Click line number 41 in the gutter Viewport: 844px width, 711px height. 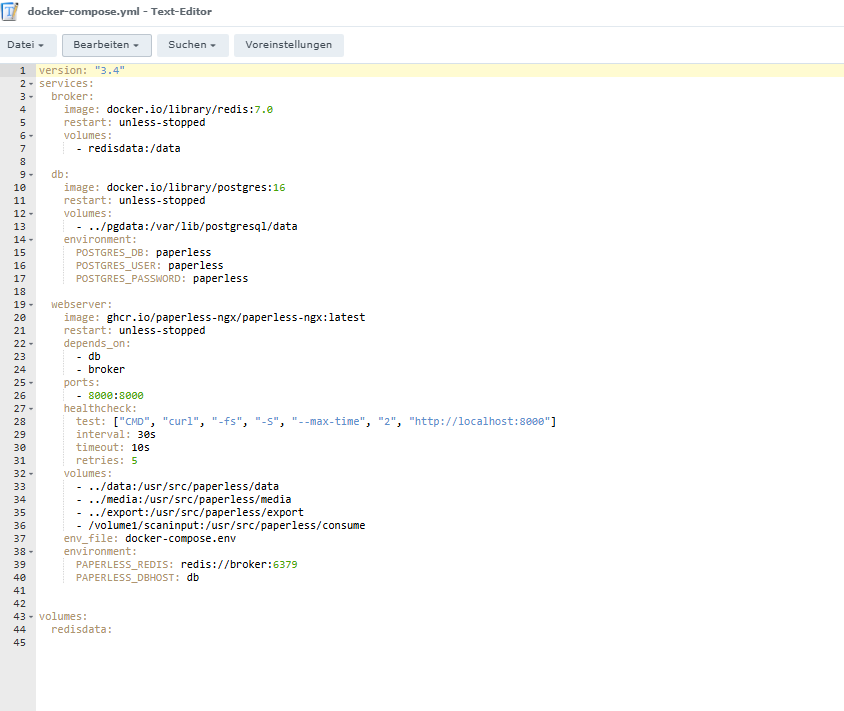pos(20,591)
